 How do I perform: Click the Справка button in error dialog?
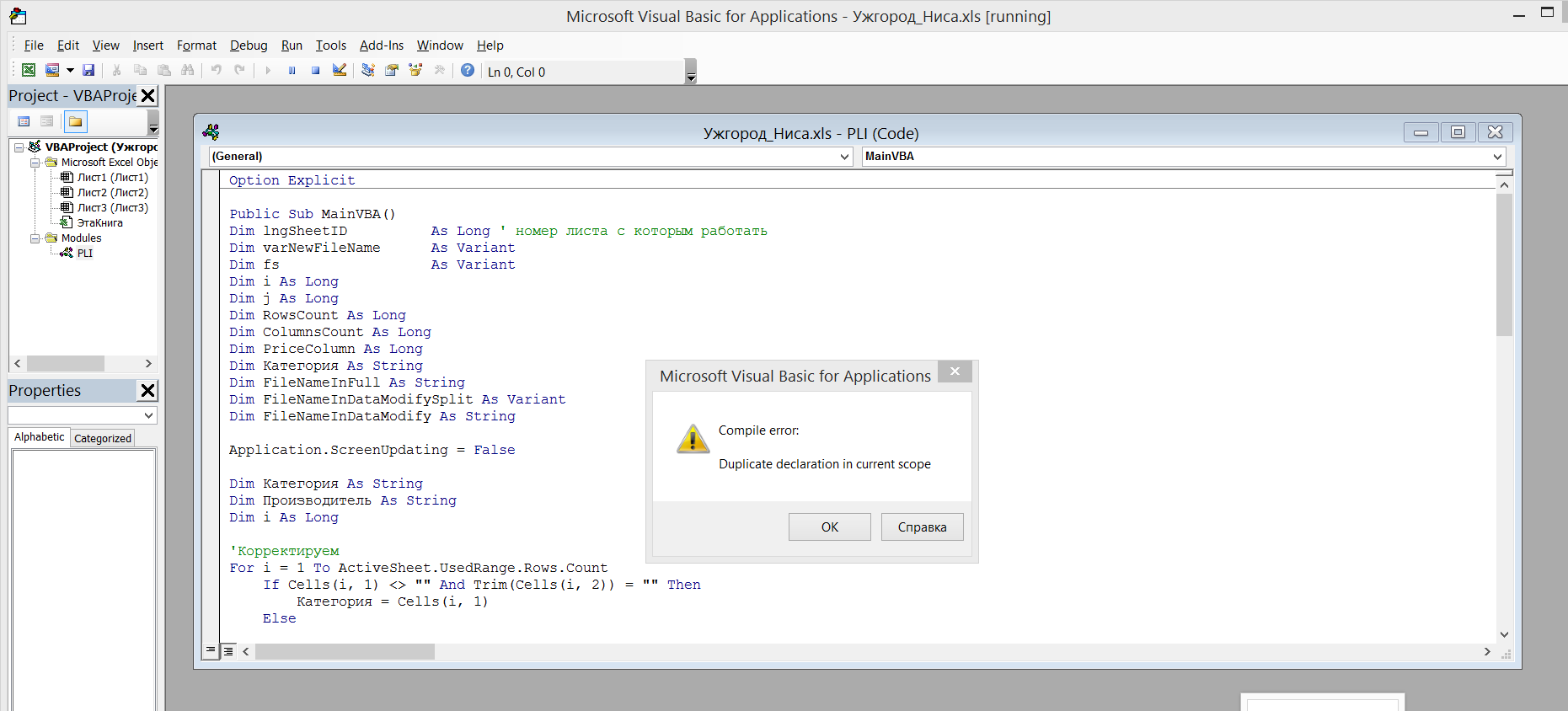pyautogui.click(x=923, y=527)
